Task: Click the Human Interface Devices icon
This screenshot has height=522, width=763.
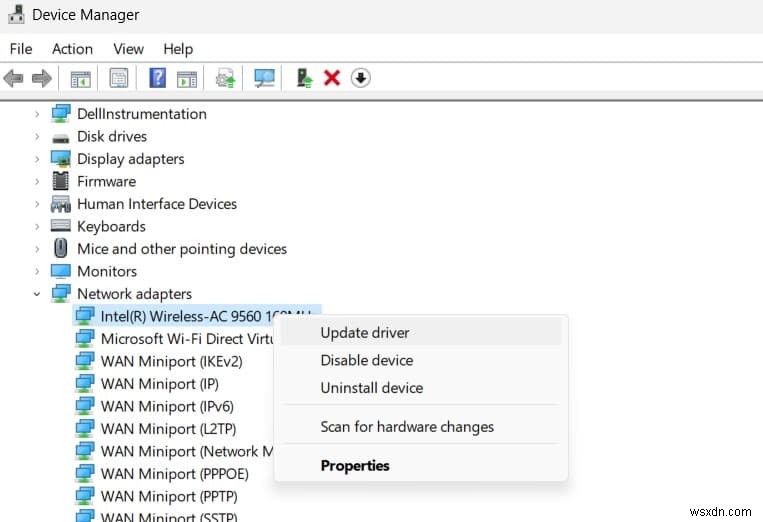Action: 61,204
